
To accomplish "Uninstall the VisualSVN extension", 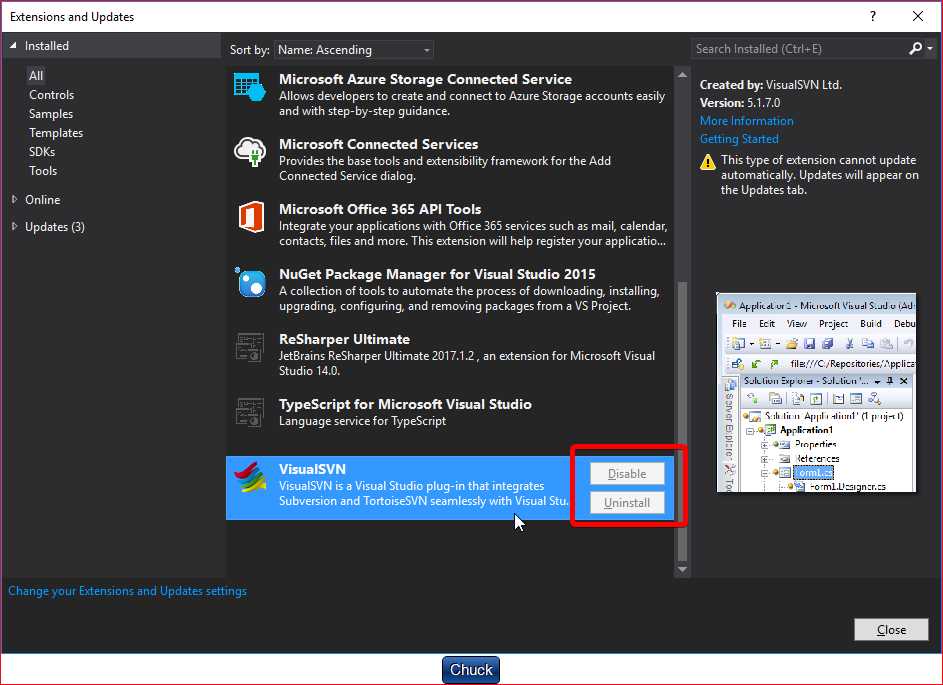I will coord(627,503).
